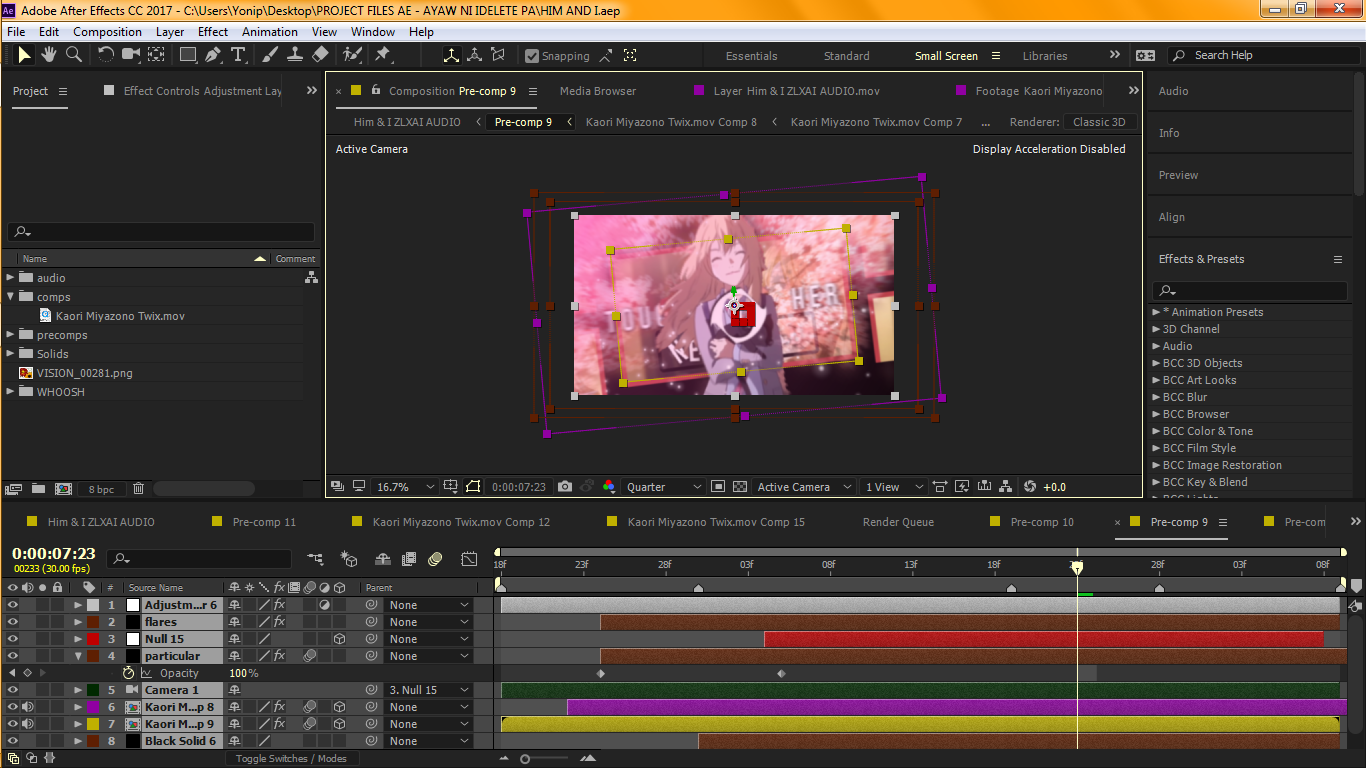Switch to Pre-comp 11 timeline tab
Image resolution: width=1366 pixels, height=768 pixels.
[264, 522]
